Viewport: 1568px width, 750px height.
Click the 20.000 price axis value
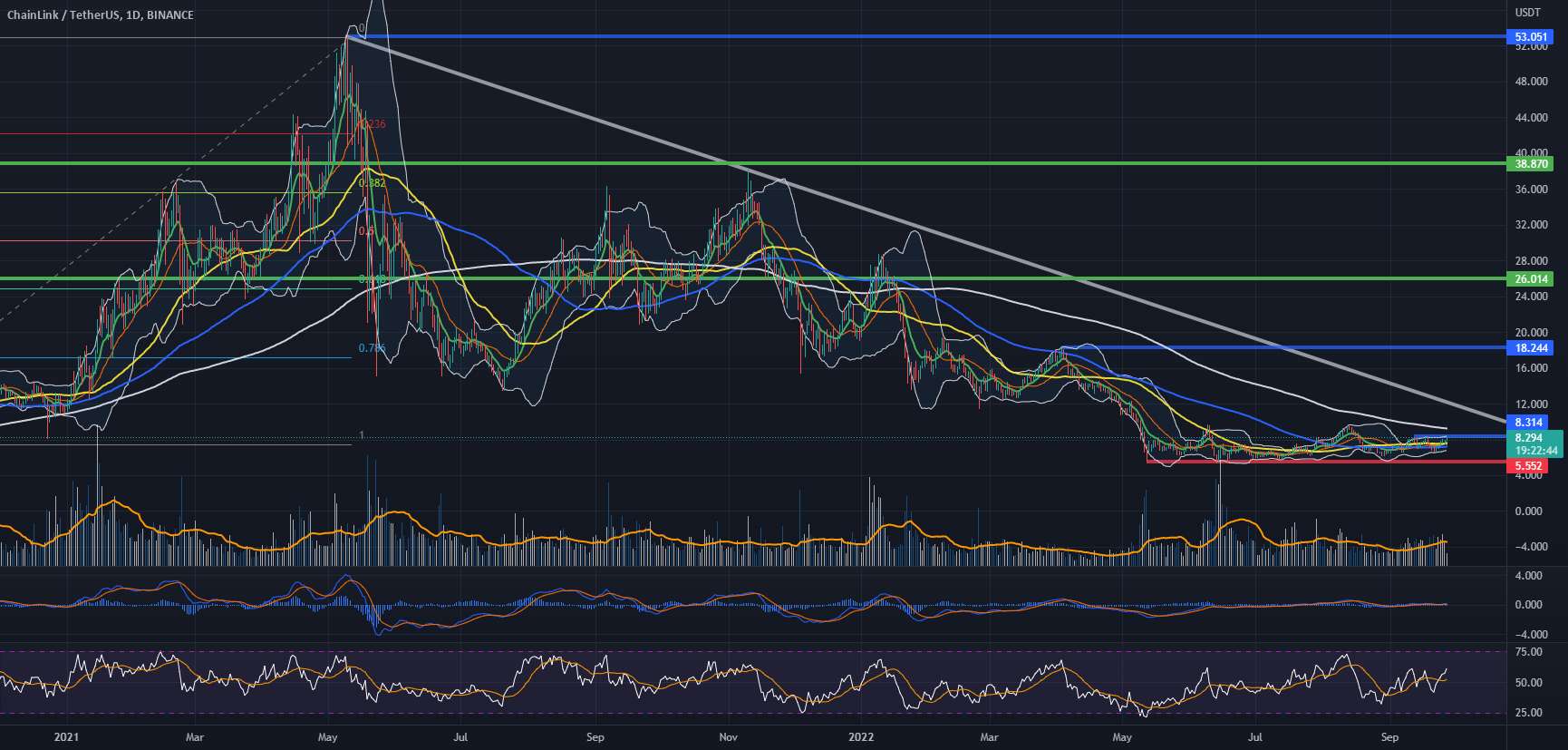[1531, 333]
